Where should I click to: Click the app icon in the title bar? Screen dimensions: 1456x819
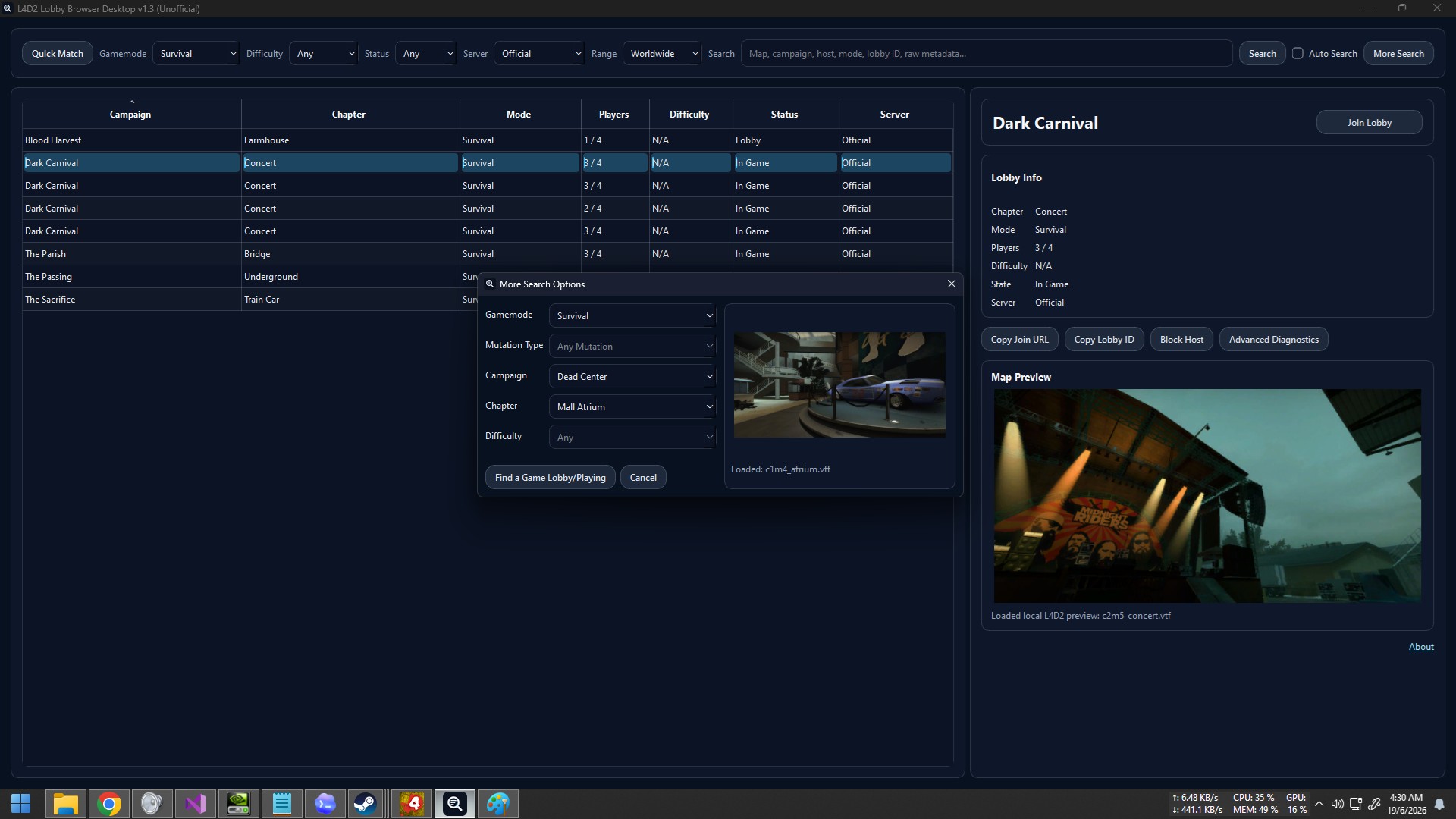[8, 8]
